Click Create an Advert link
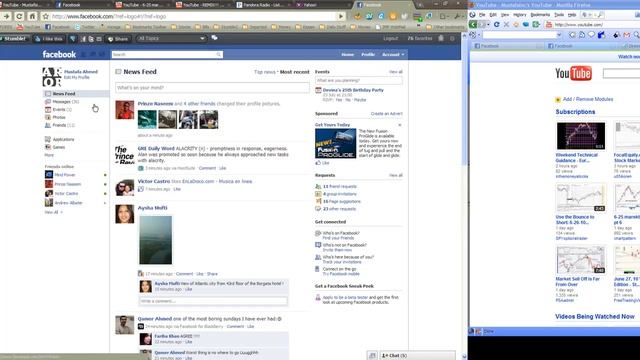 click(387, 113)
